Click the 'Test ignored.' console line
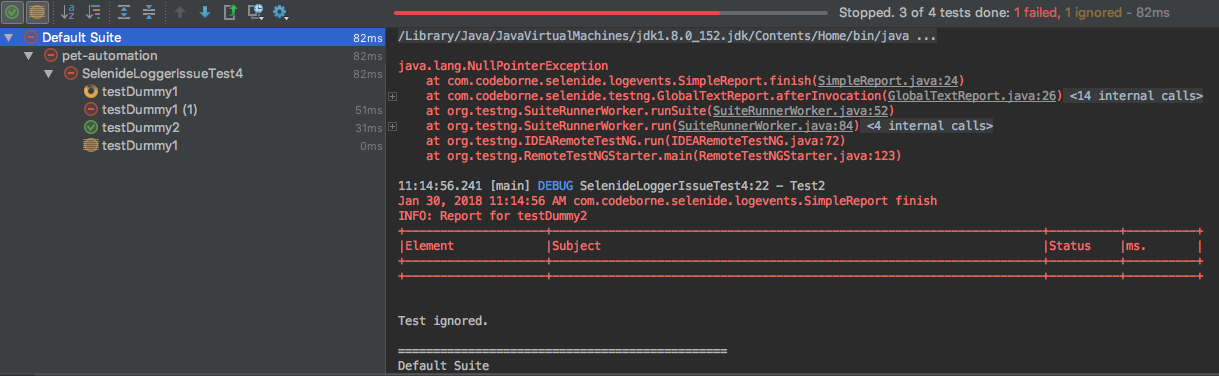The image size is (1219, 376). pos(443,321)
